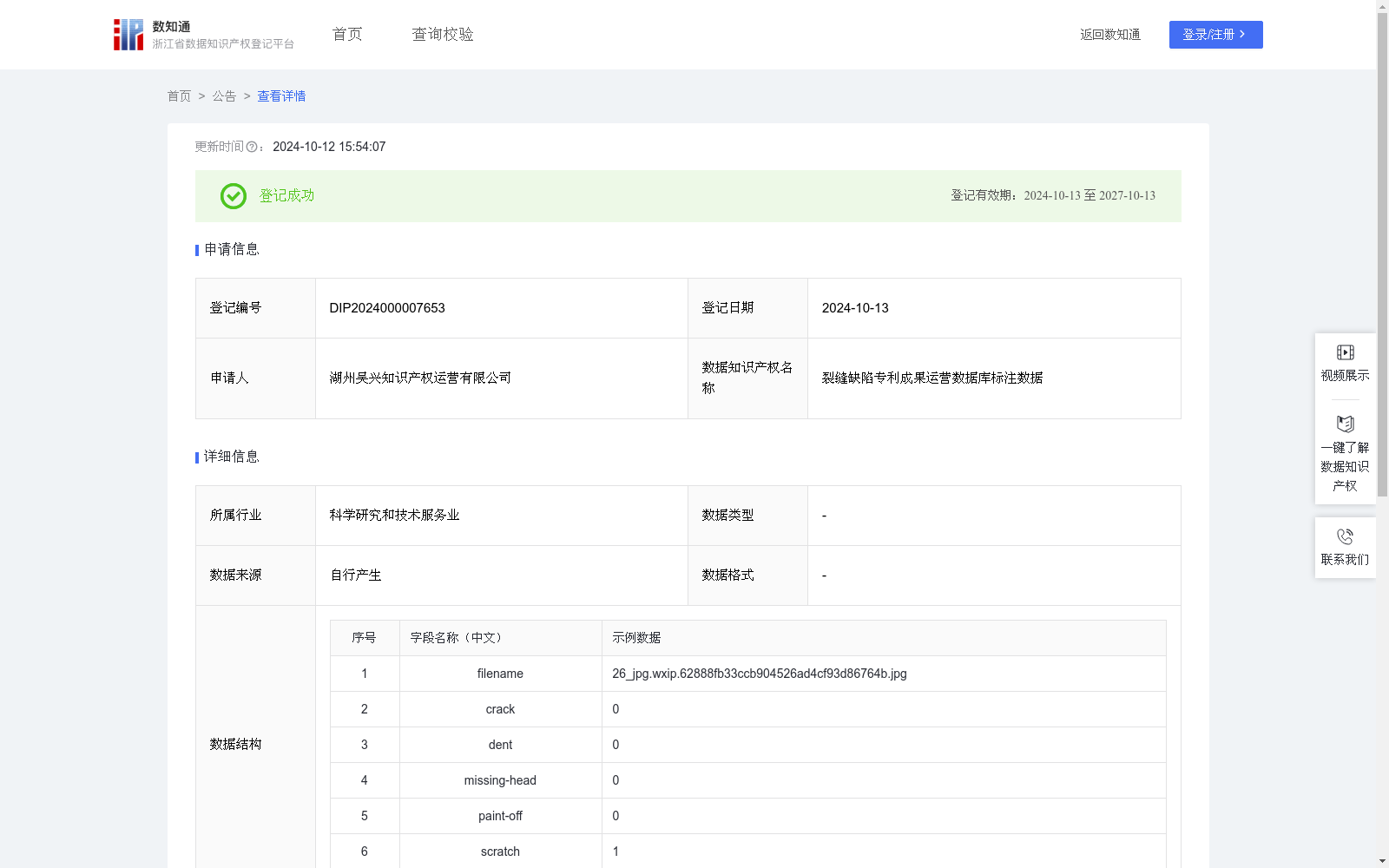The height and width of the screenshot is (868, 1389).
Task: Click 查看详情 in the breadcrumb
Action: coord(281,96)
